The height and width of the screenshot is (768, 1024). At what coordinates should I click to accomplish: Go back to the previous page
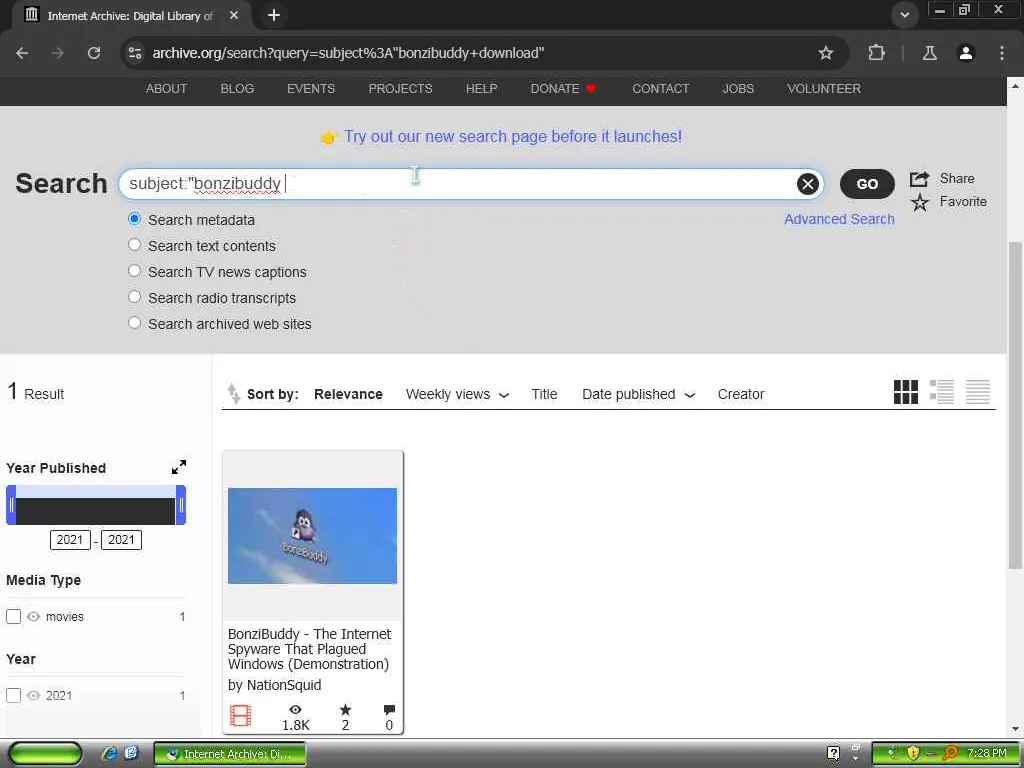[22, 53]
